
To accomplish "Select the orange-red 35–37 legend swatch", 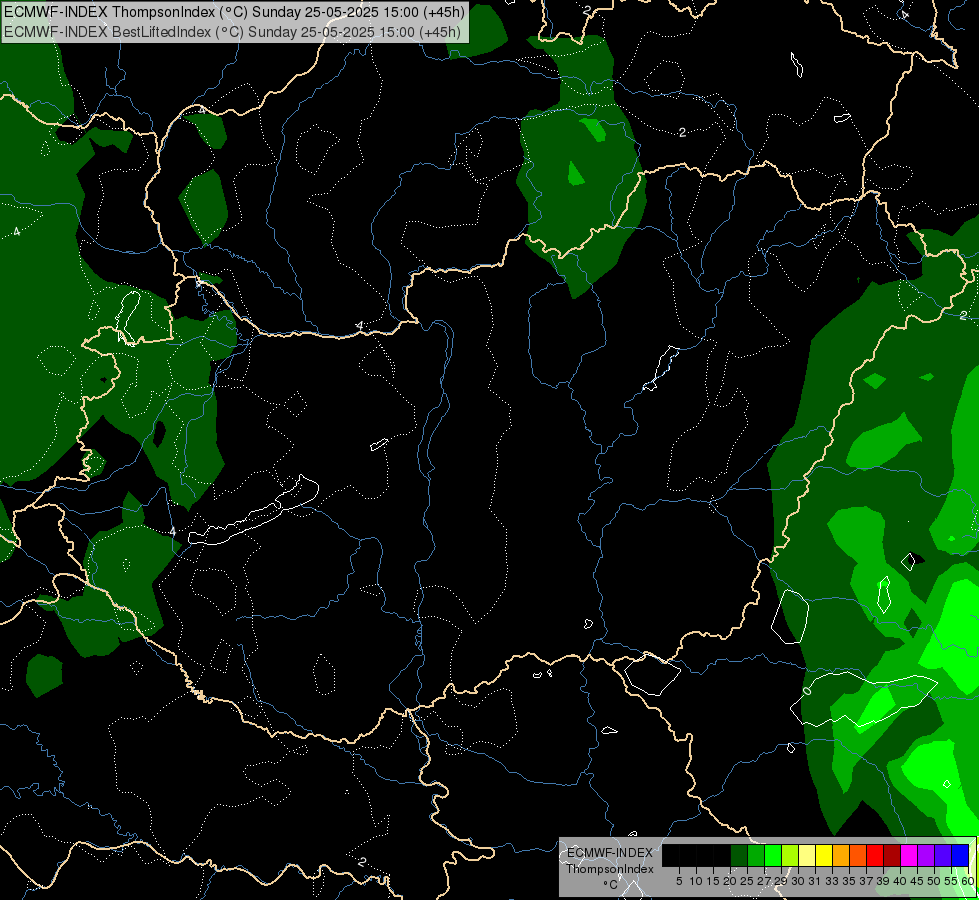I will pyautogui.click(x=858, y=855).
